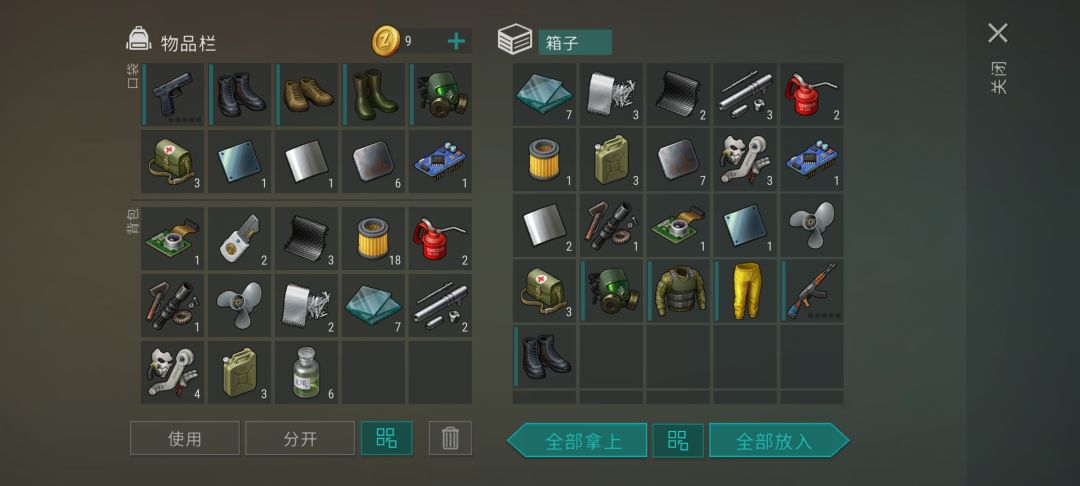
Task: Click the 分开 split button
Action: (300, 438)
